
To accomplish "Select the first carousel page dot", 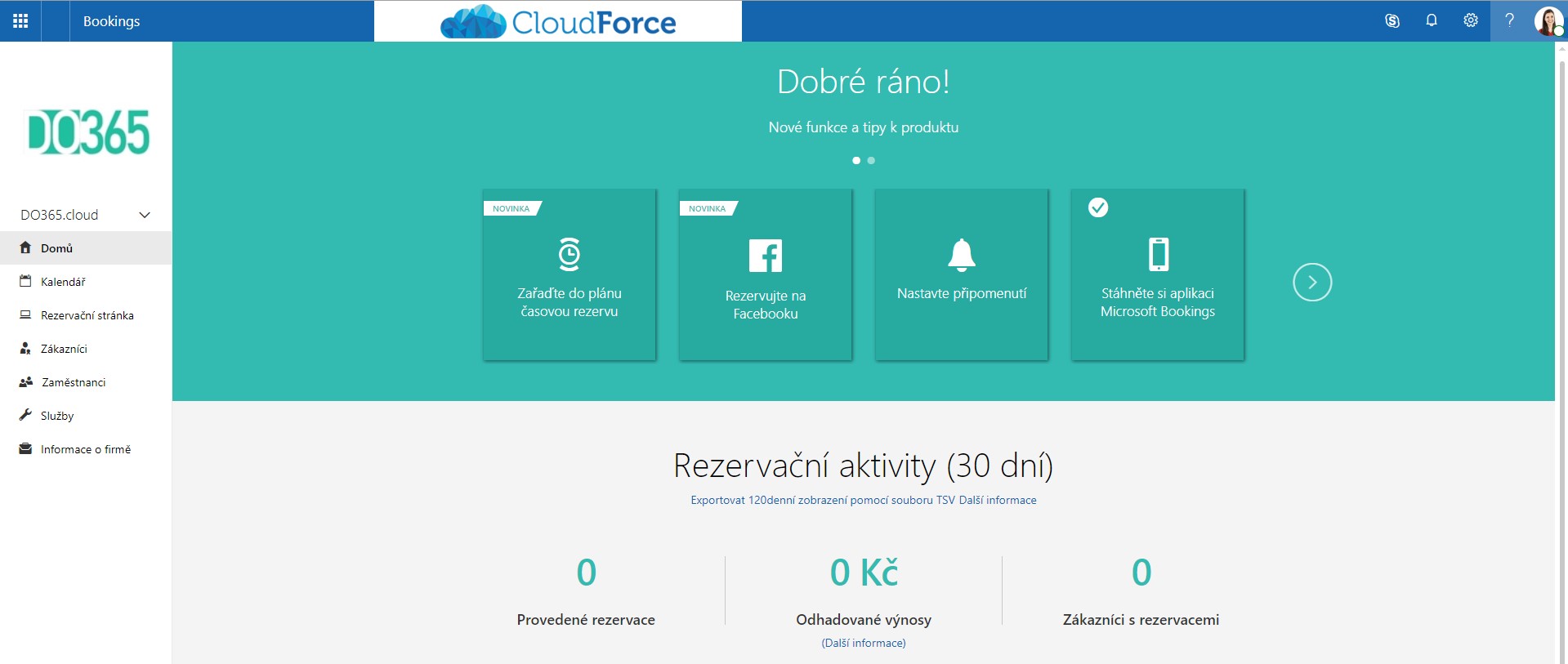I will (x=856, y=161).
